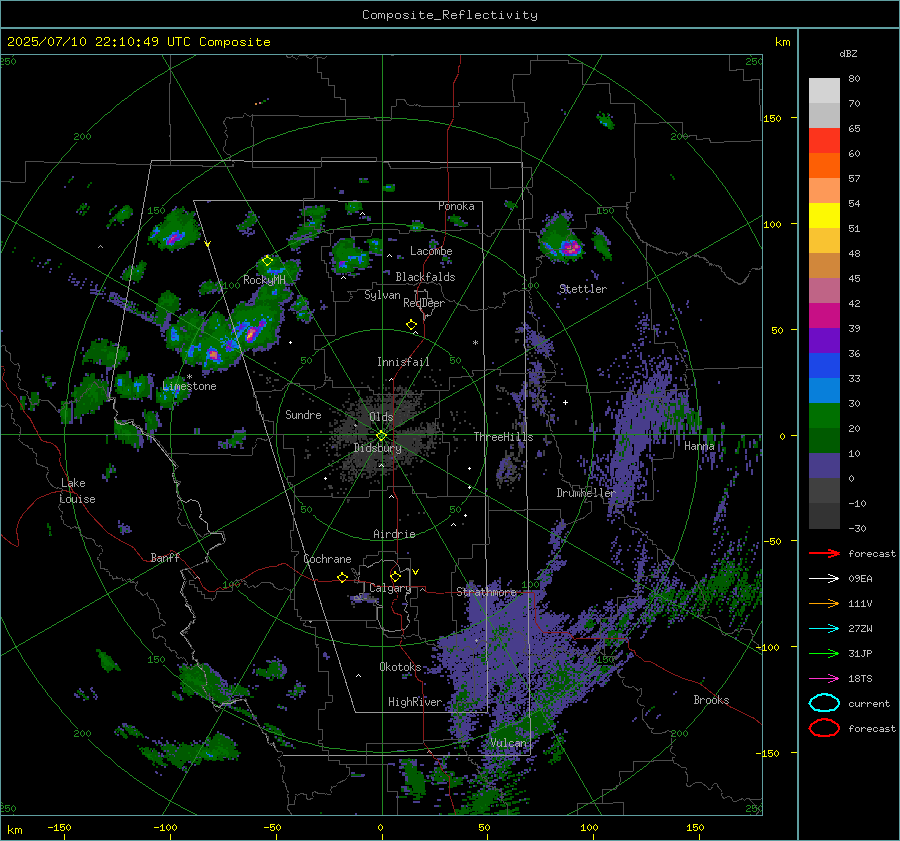Click the Innisfail label

tap(403, 362)
